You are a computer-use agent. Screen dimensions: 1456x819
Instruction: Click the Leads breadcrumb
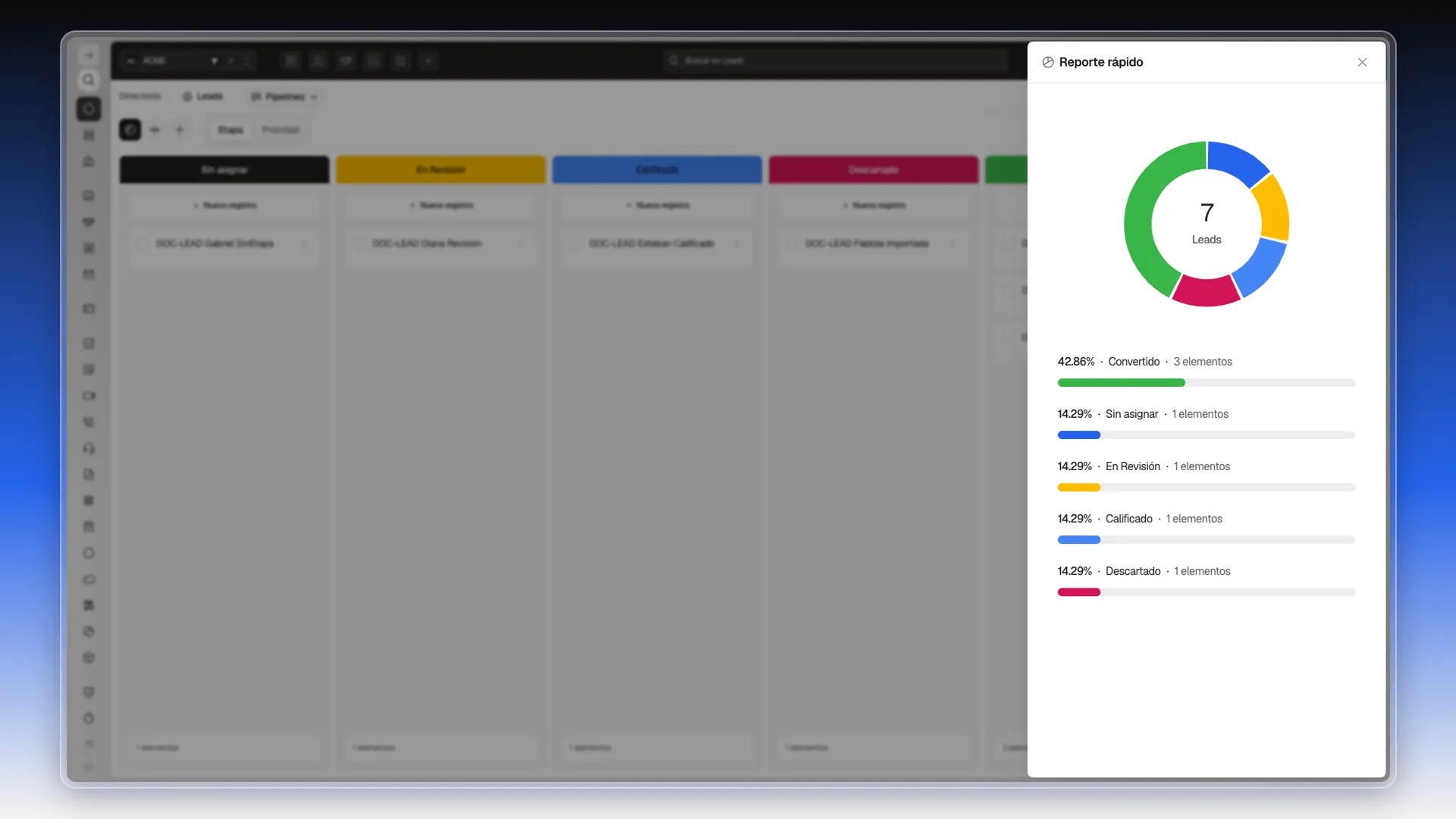(203, 96)
